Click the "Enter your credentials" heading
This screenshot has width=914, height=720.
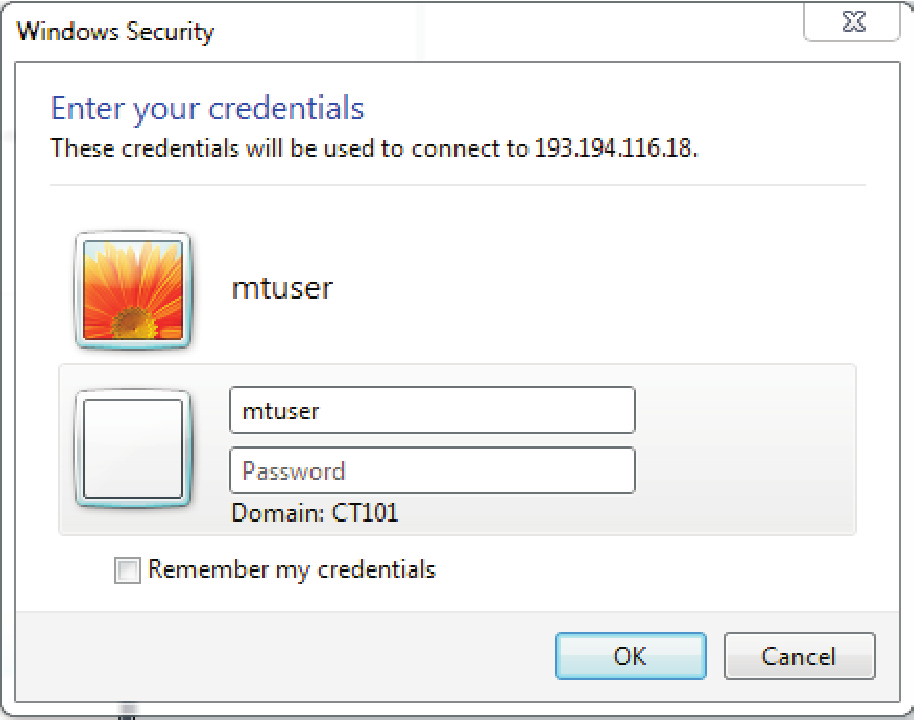[208, 108]
